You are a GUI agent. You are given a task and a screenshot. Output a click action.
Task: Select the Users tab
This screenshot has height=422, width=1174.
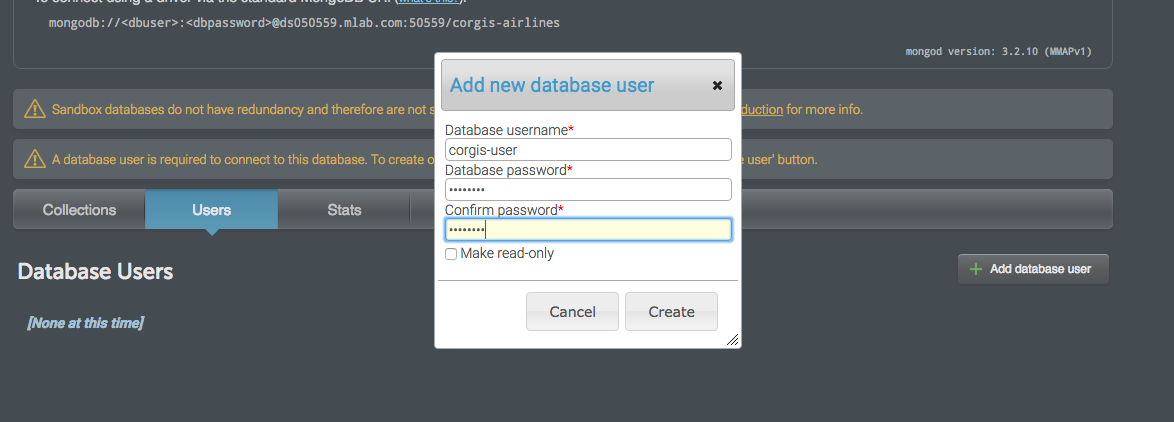click(211, 210)
